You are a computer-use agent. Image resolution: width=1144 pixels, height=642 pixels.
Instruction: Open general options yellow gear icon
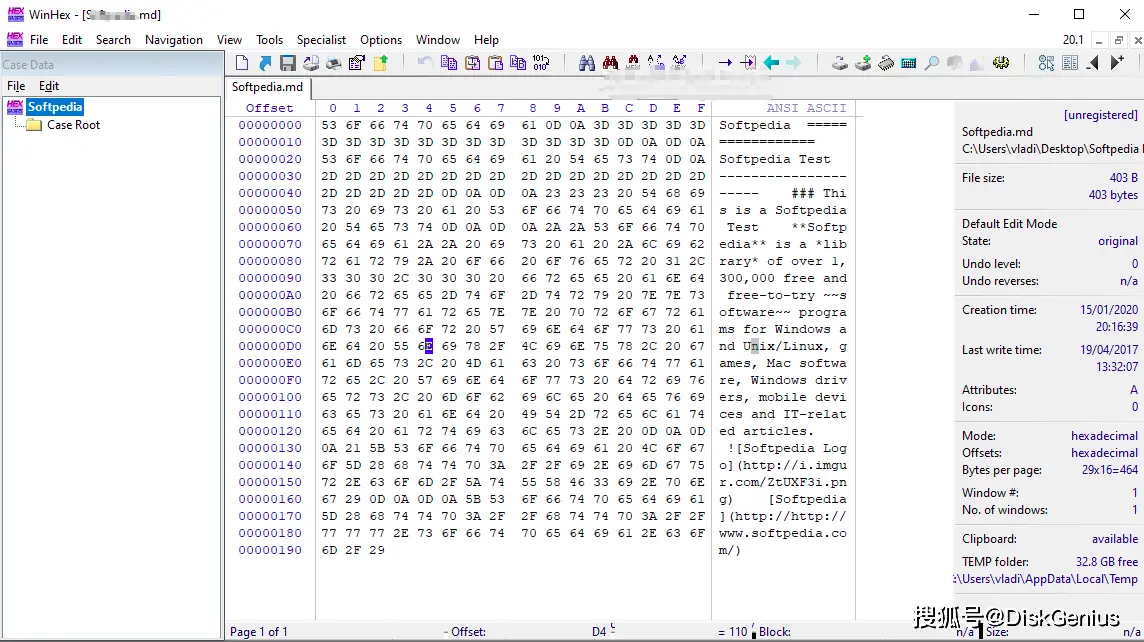point(1001,63)
